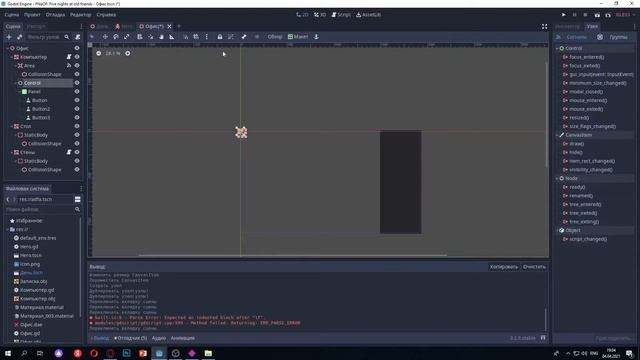This screenshot has width=640, height=360.
Task: Open the Сцена menu
Action: point(12,15)
